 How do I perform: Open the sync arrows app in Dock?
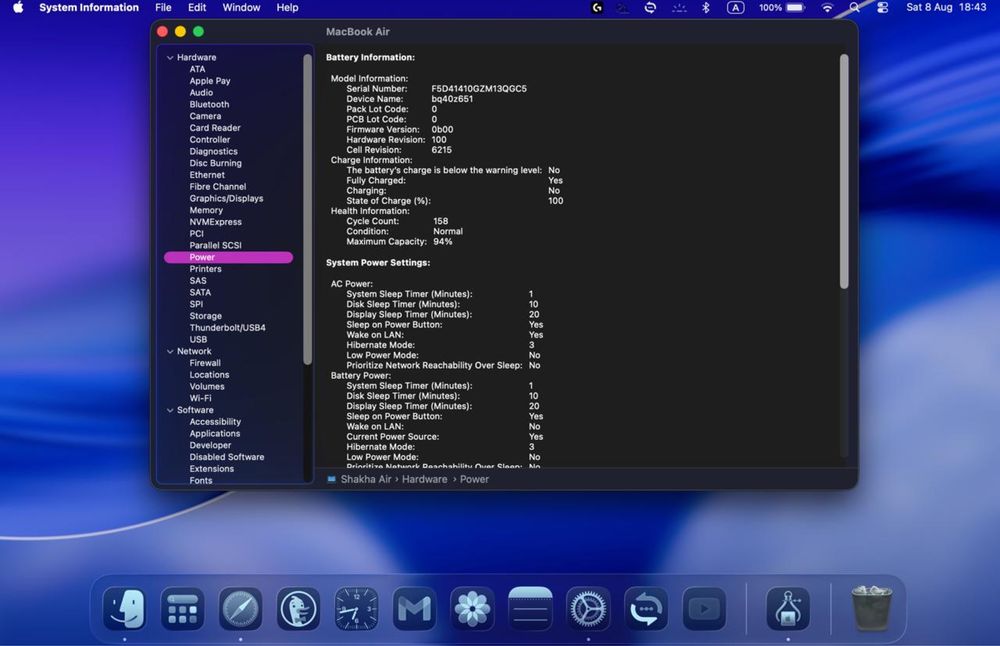click(646, 609)
